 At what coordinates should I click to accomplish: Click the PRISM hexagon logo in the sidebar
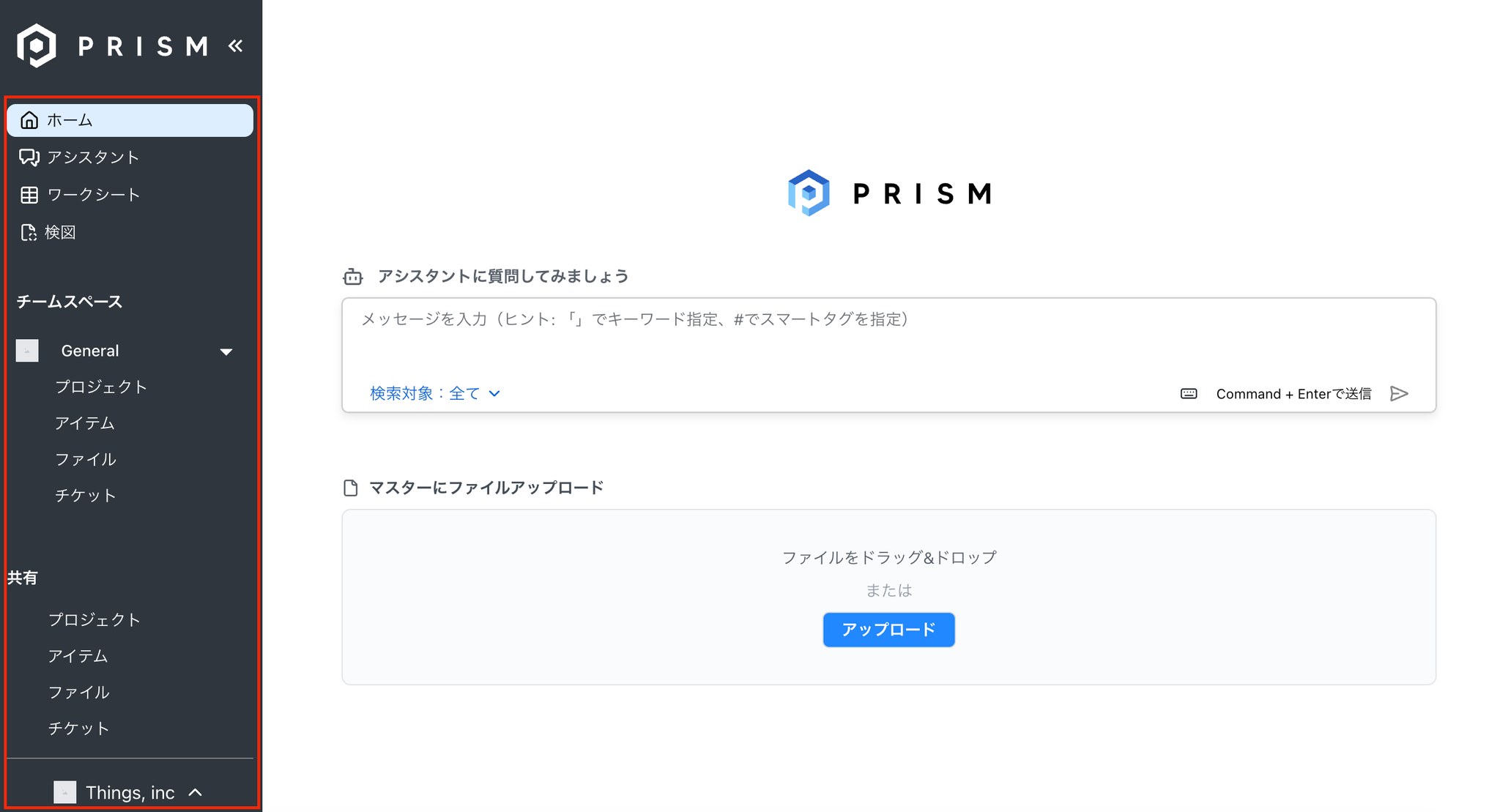[x=36, y=45]
